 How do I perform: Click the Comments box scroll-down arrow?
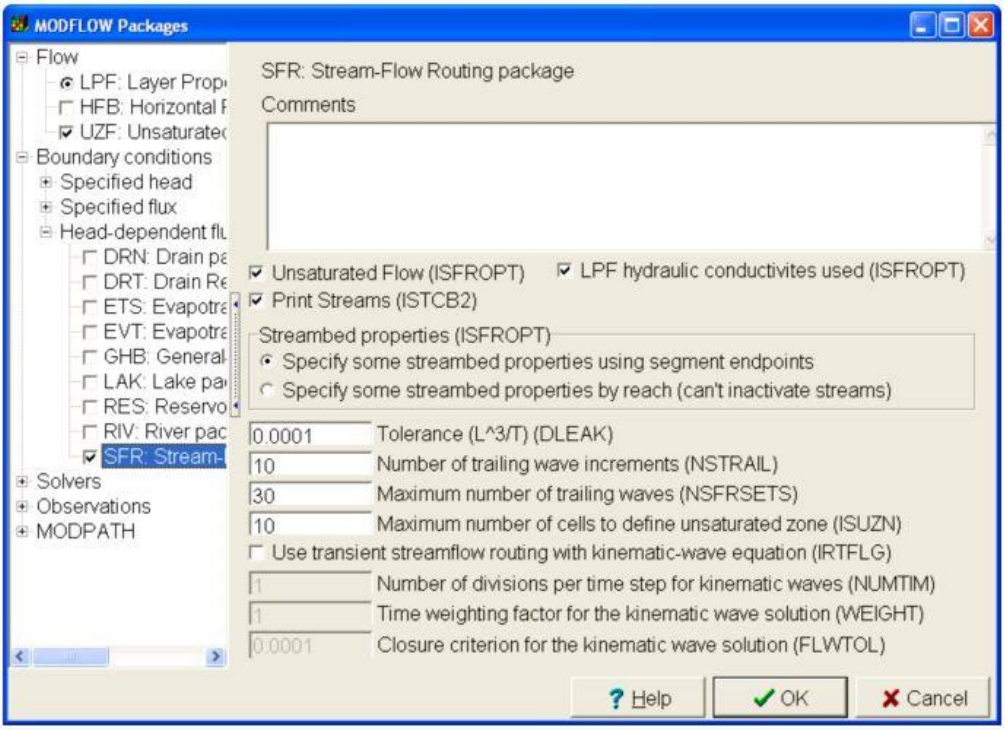pyautogui.click(x=990, y=240)
